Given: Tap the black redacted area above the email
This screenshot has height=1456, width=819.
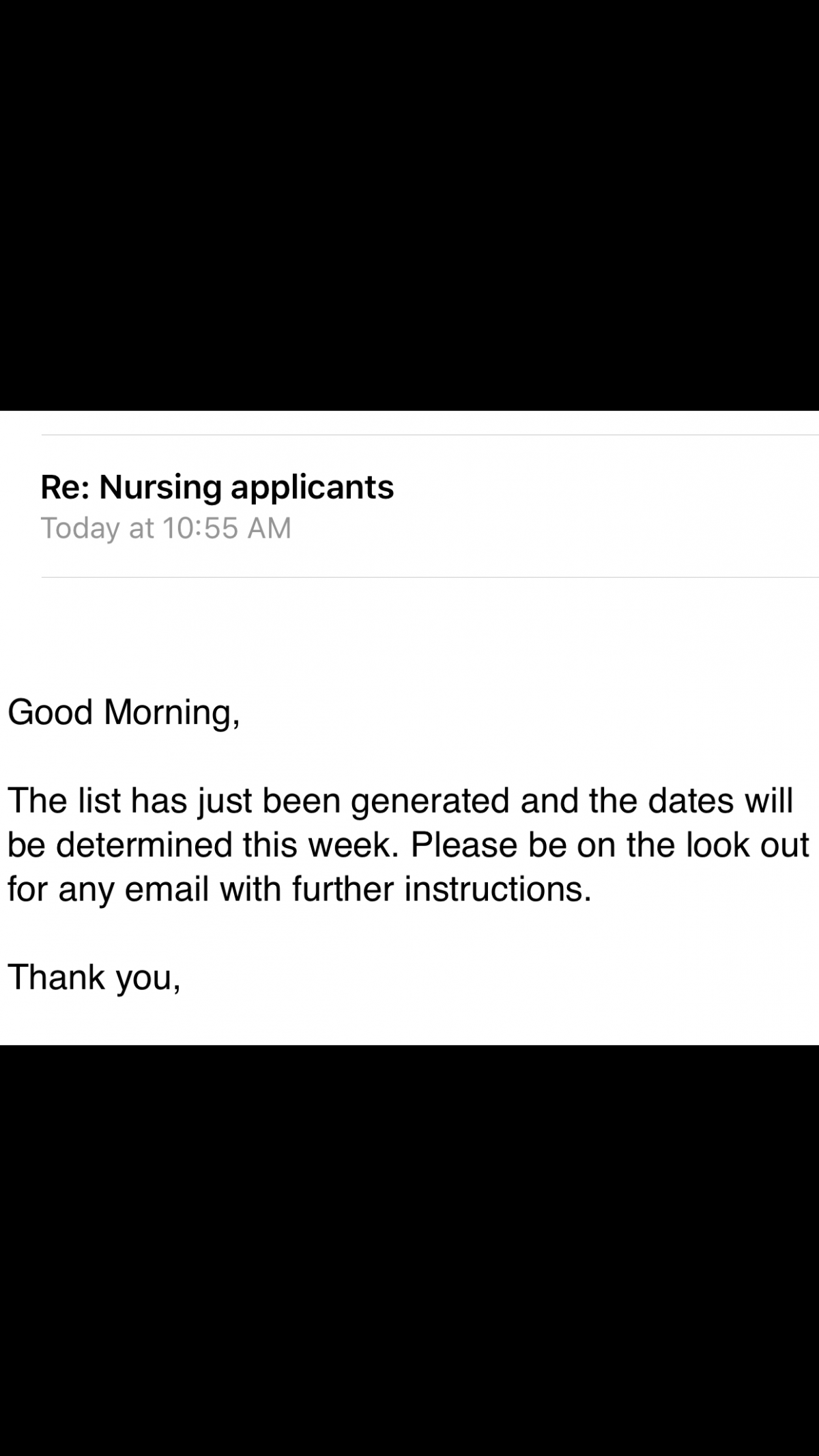Looking at the screenshot, I should point(409,205).
